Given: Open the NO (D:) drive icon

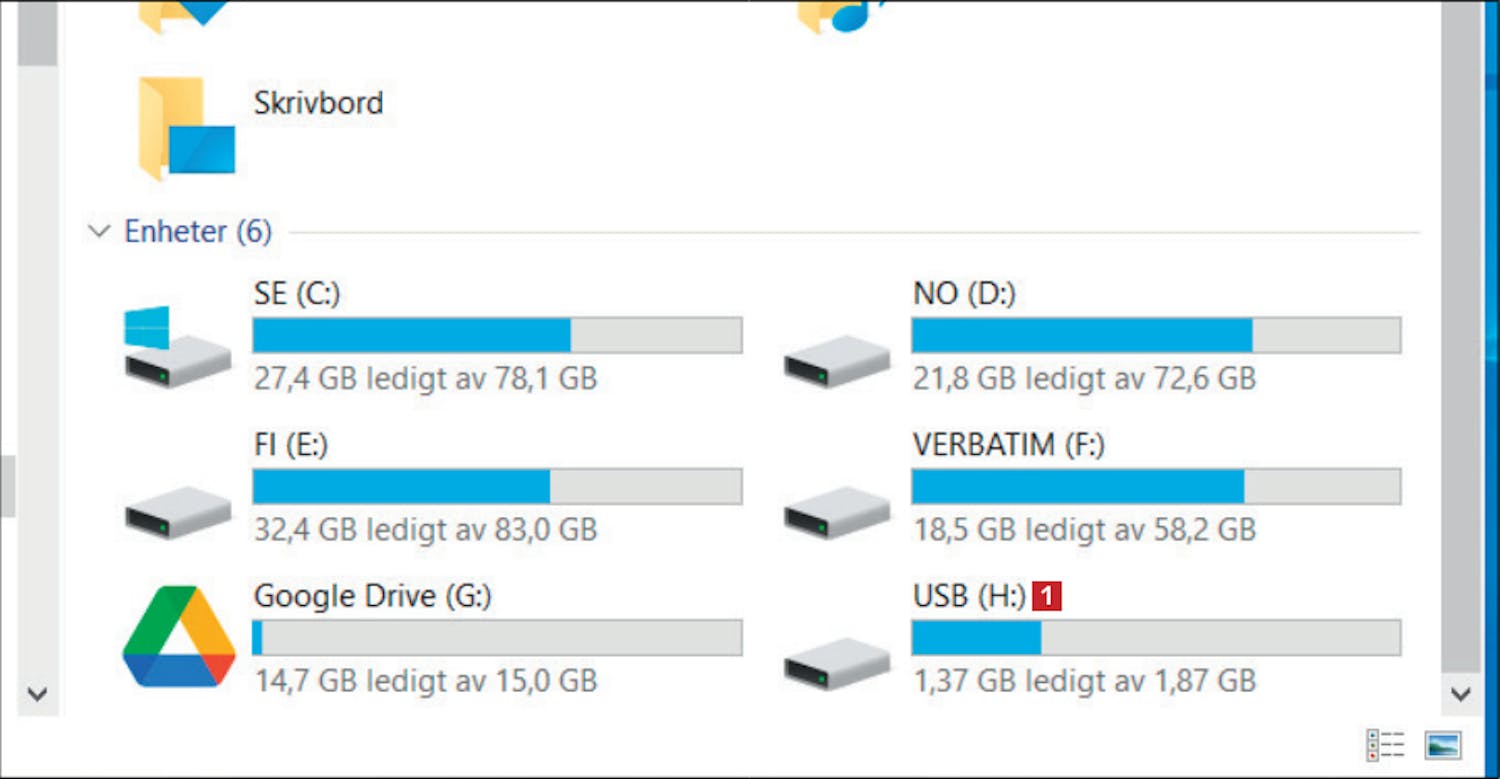Looking at the screenshot, I should coord(836,362).
